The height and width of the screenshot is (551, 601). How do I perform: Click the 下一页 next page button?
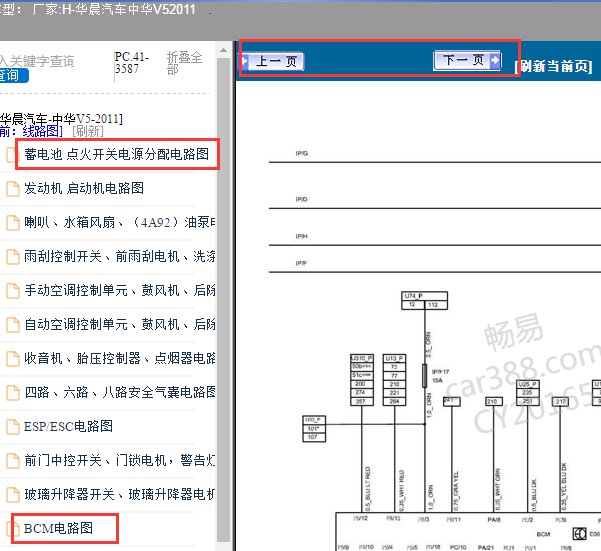pyautogui.click(x=467, y=60)
